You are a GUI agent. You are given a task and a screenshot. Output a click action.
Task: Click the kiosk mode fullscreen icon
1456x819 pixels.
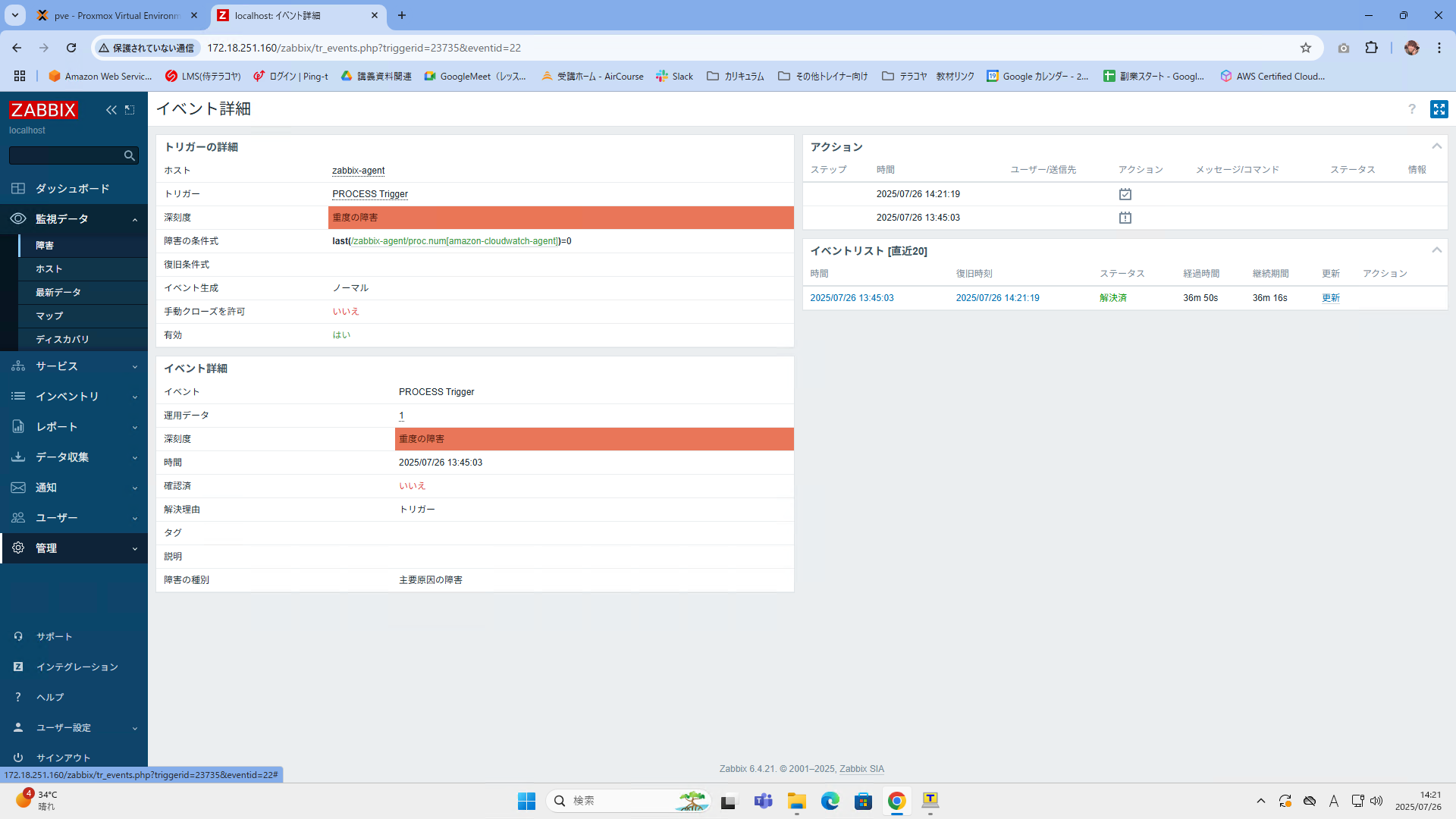point(1439,109)
